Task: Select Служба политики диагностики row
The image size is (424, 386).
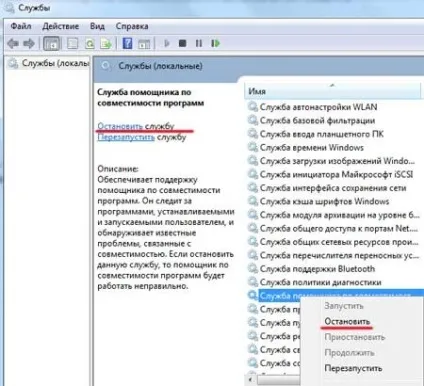Action: pos(314,282)
